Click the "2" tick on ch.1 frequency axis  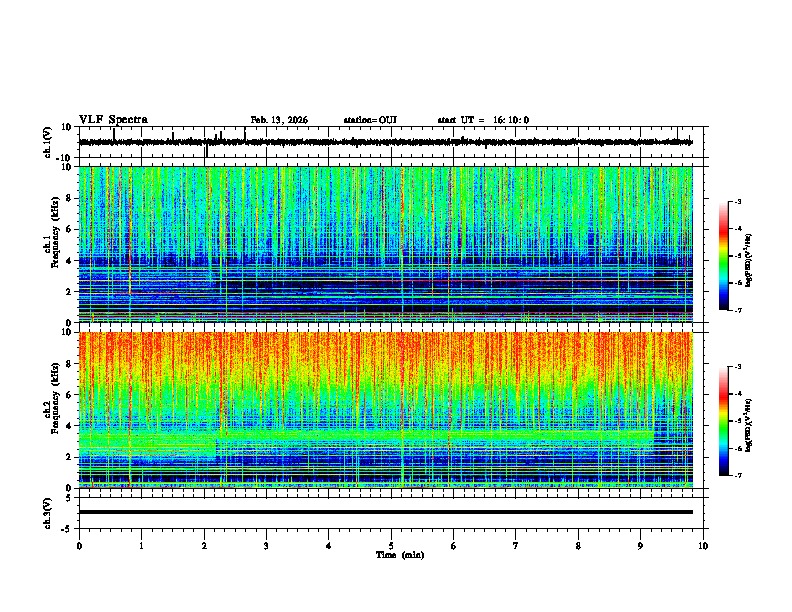point(69,291)
